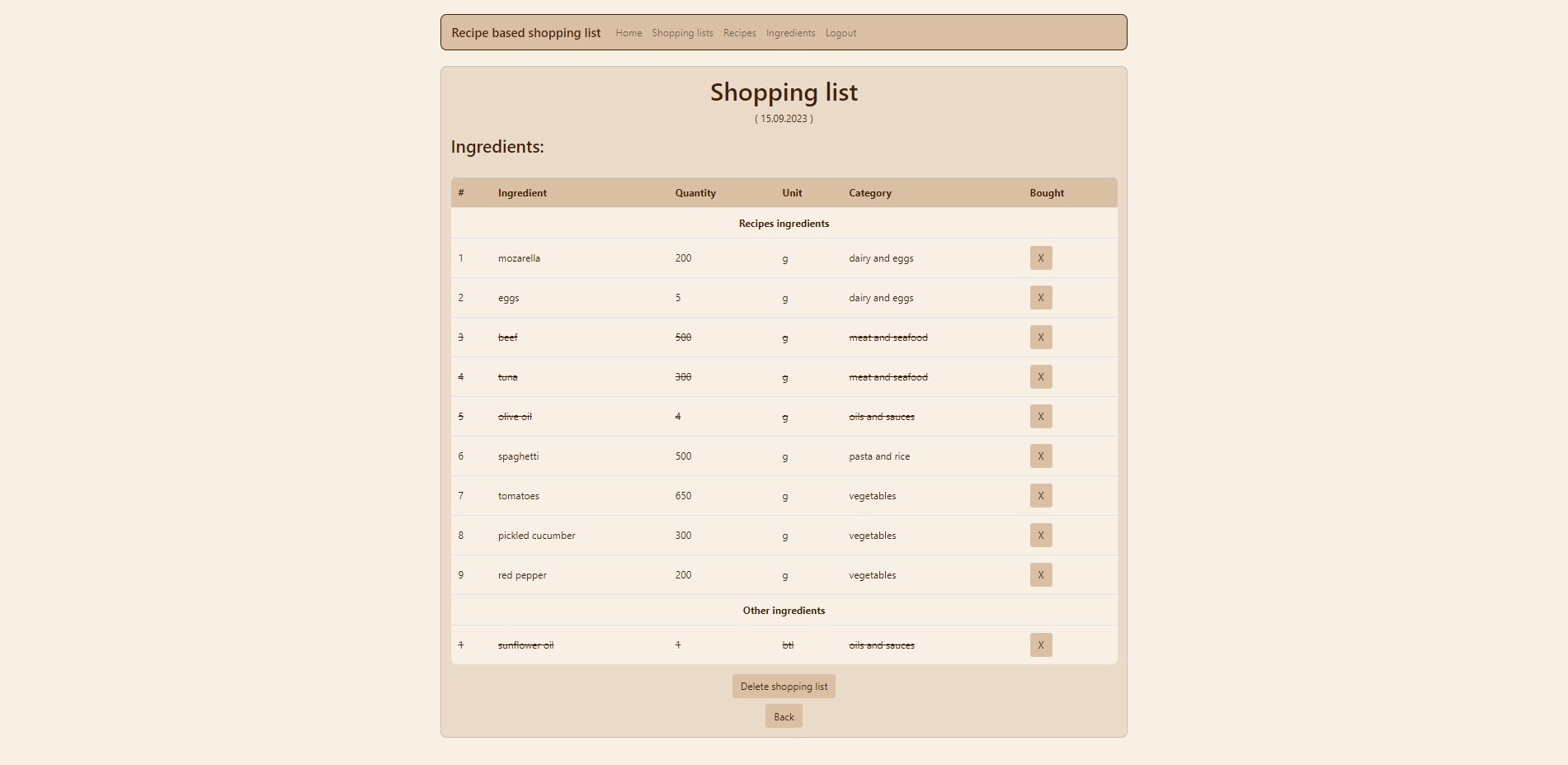Open the Recipes page
The image size is (1568, 765).
tap(738, 33)
